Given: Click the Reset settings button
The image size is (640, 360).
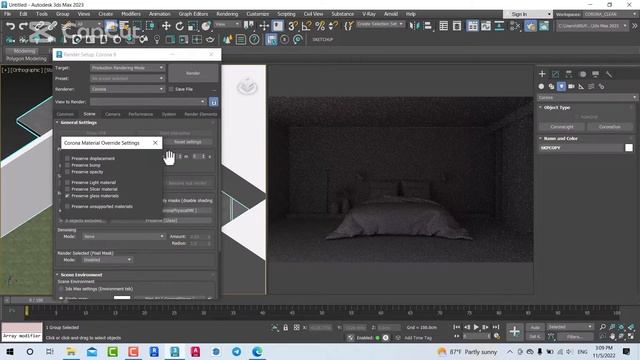Looking at the screenshot, I should pos(188,142).
